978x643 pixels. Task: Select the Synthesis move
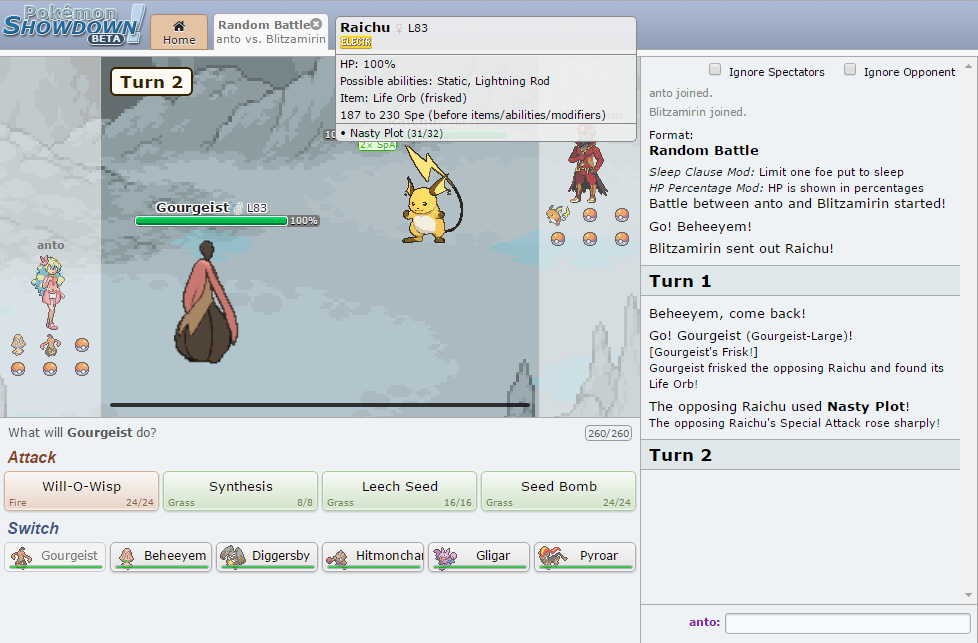click(241, 491)
